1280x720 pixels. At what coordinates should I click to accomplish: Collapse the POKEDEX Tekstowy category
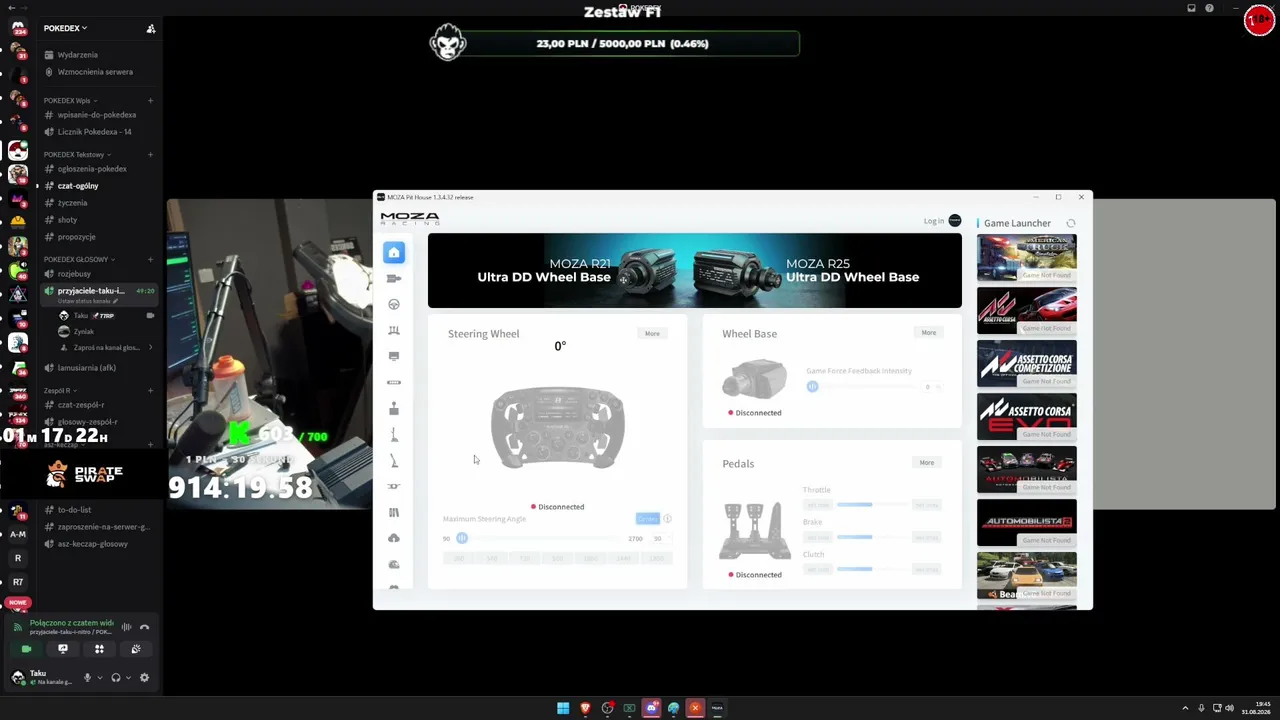[76, 155]
